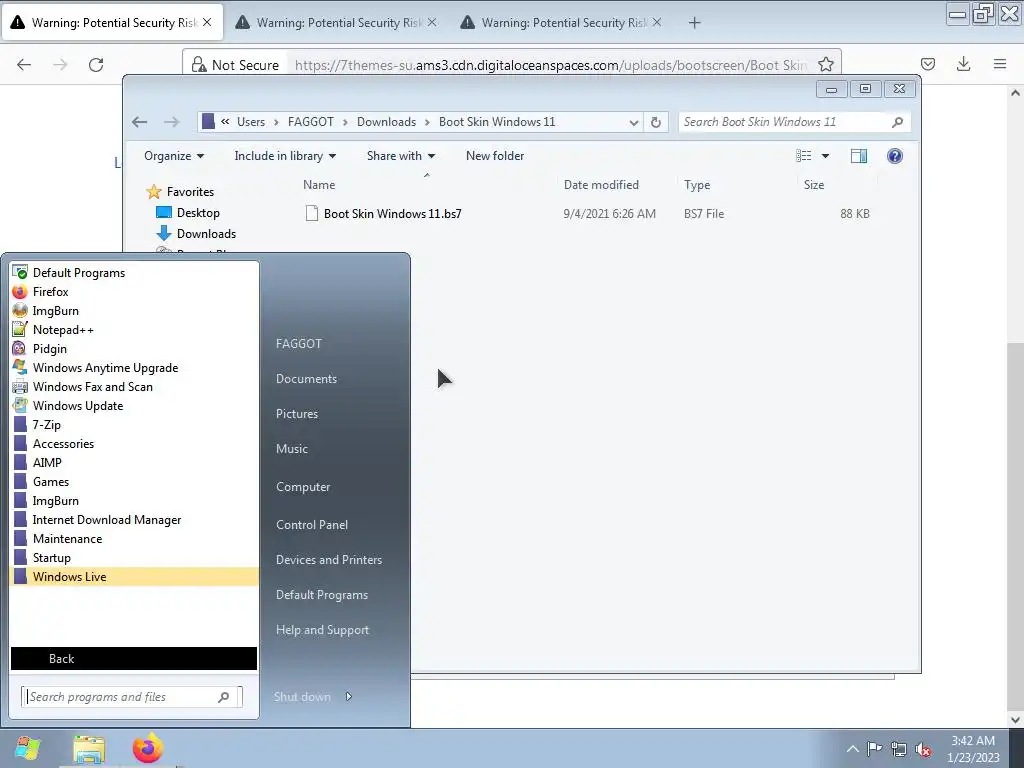This screenshot has width=1024, height=768.
Task: Show hidden icons in system tray
Action: coord(852,748)
